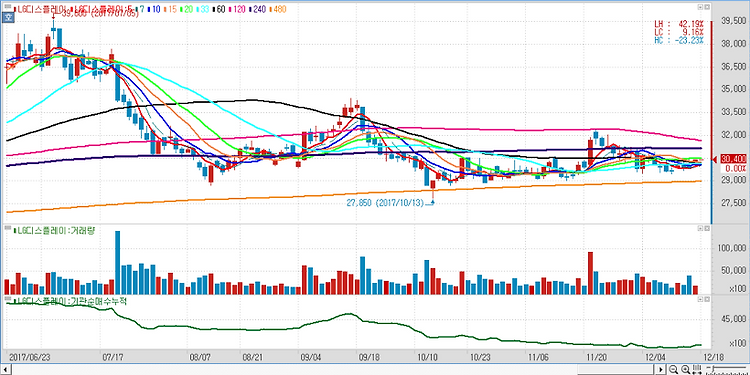The image size is (750, 375).
Task: Click the 09/04 date axis label
Action: [311, 356]
